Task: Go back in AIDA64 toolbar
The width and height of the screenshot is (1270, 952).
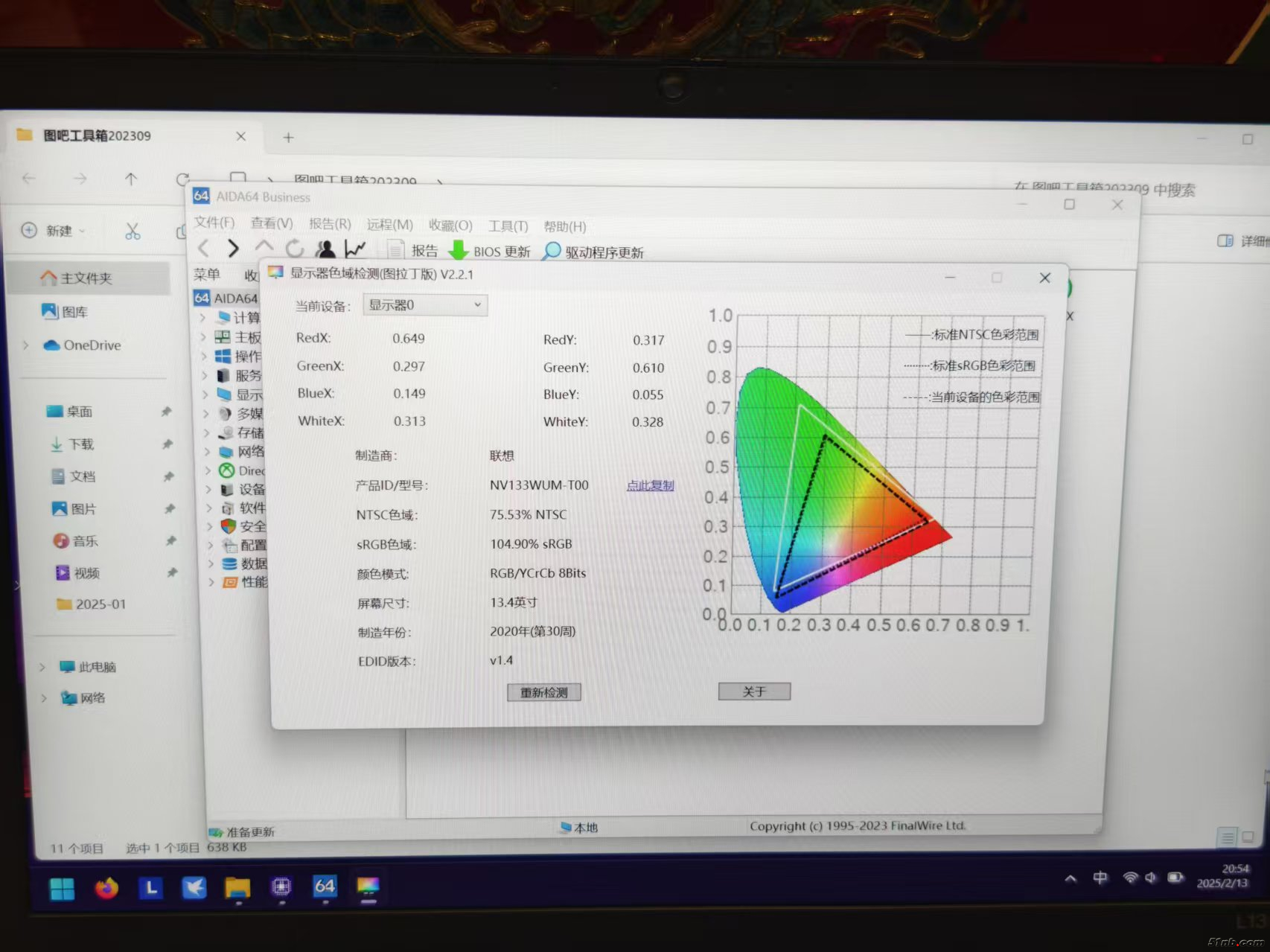Action: [x=204, y=247]
